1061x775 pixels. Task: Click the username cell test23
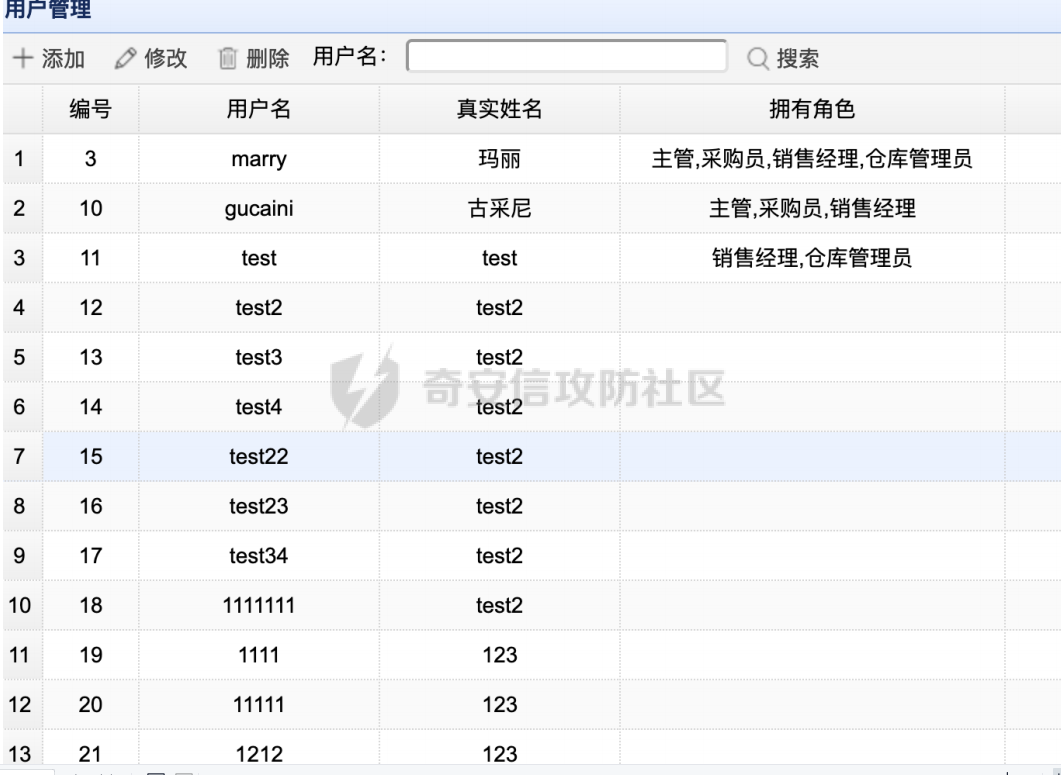pyautogui.click(x=259, y=506)
